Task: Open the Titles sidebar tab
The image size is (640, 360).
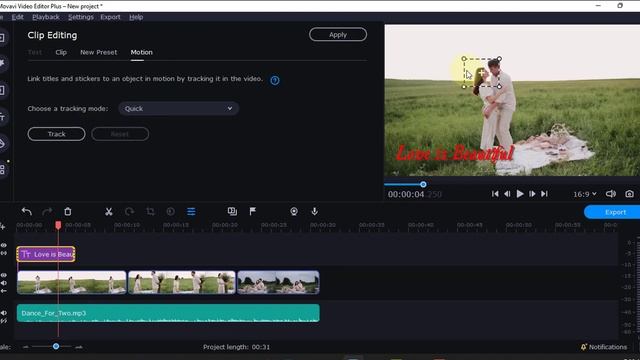Action: pos(2,118)
